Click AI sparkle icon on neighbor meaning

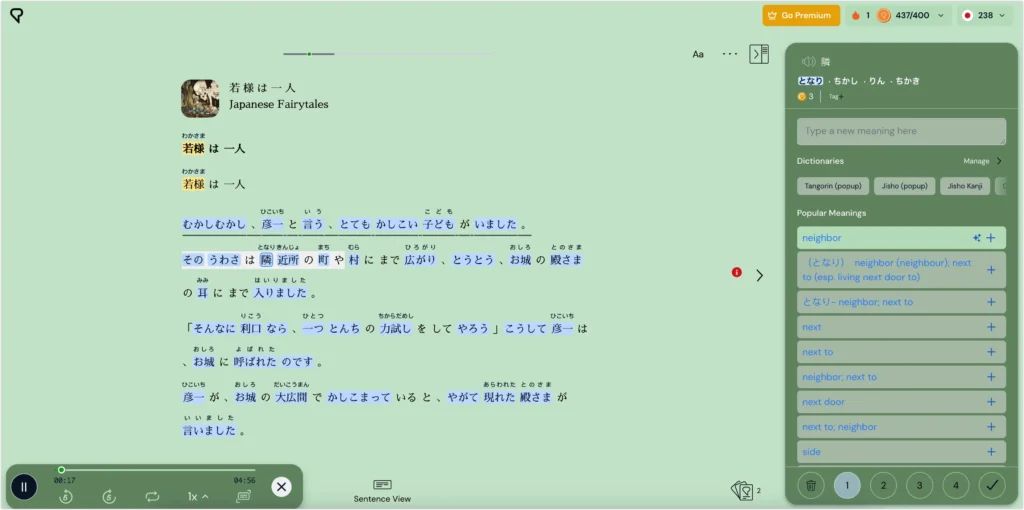976,238
